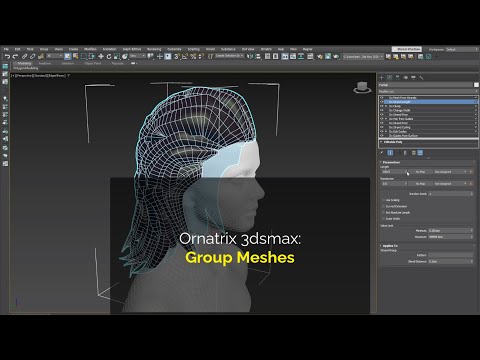
Task: Click the ViewCube hat in viewport
Action: tap(362, 87)
